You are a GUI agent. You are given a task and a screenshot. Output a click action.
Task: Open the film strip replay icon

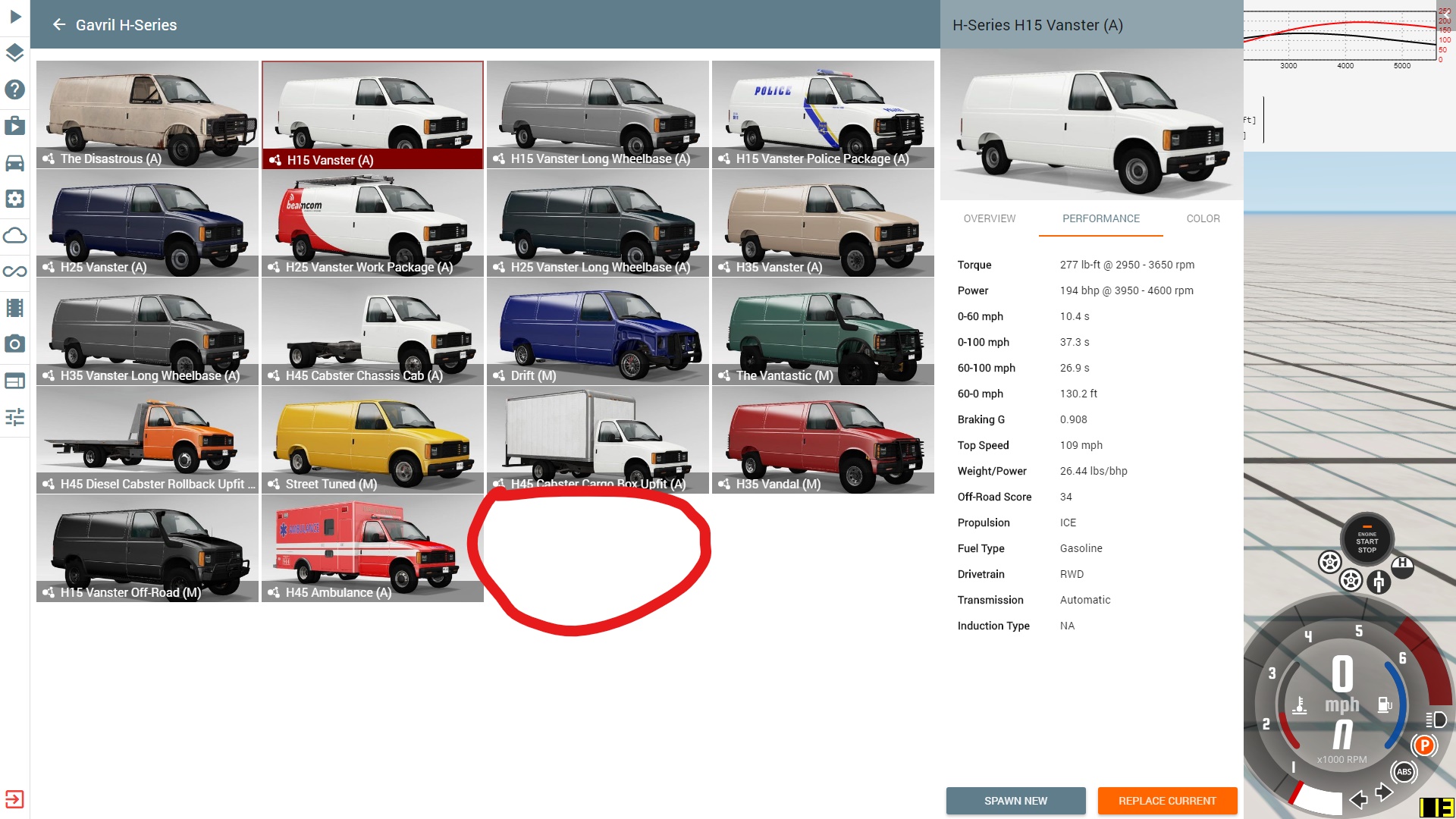pos(15,308)
